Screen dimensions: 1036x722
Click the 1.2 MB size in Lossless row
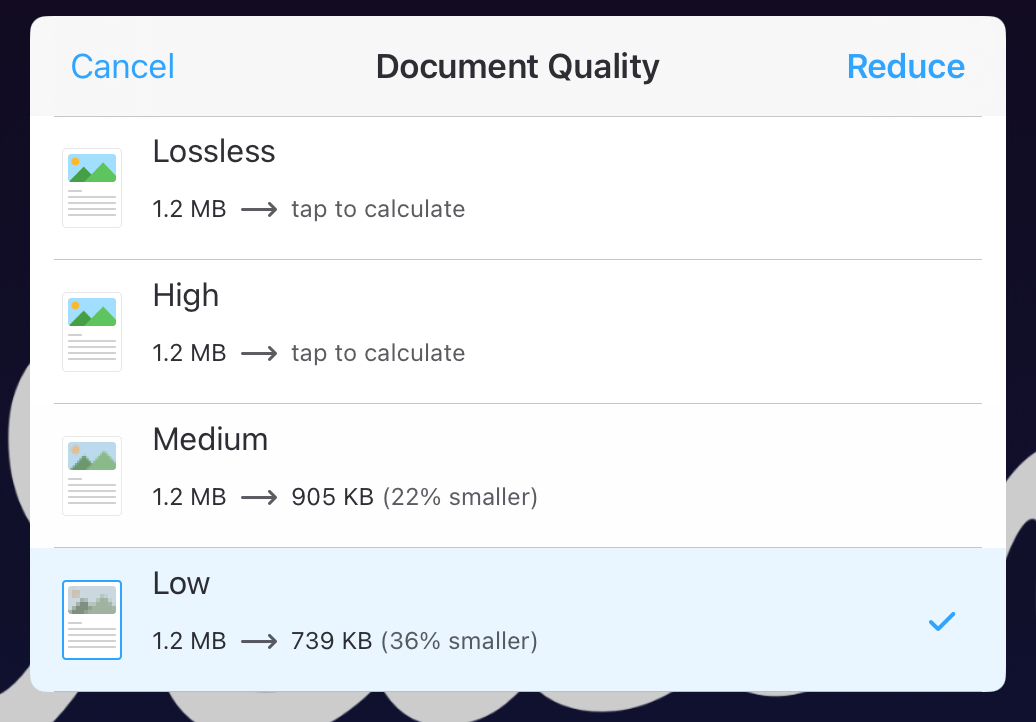(x=190, y=209)
